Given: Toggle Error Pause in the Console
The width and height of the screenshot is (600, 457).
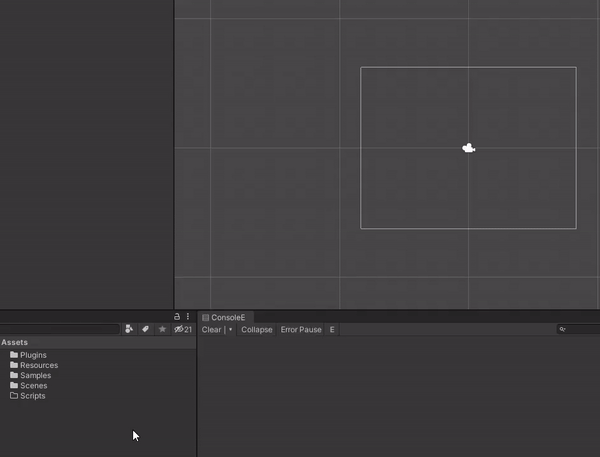Looking at the screenshot, I should [301, 330].
